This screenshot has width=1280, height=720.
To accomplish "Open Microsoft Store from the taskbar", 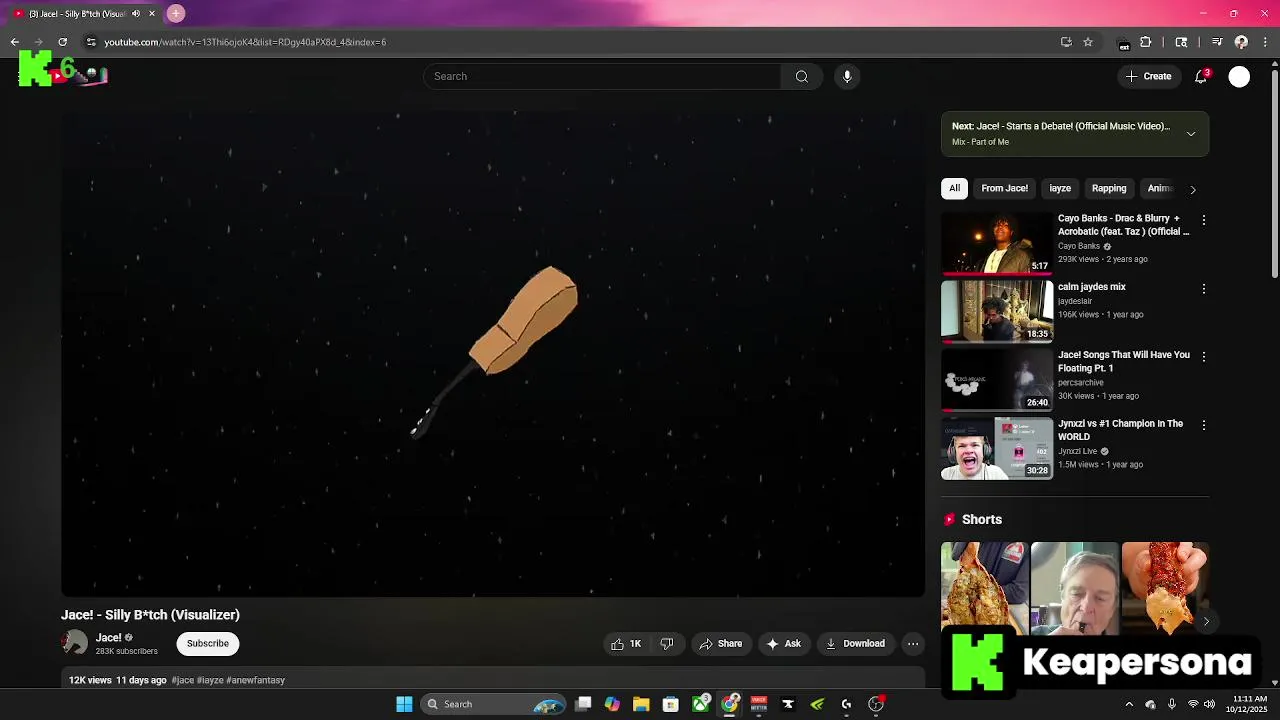I will coord(671,704).
